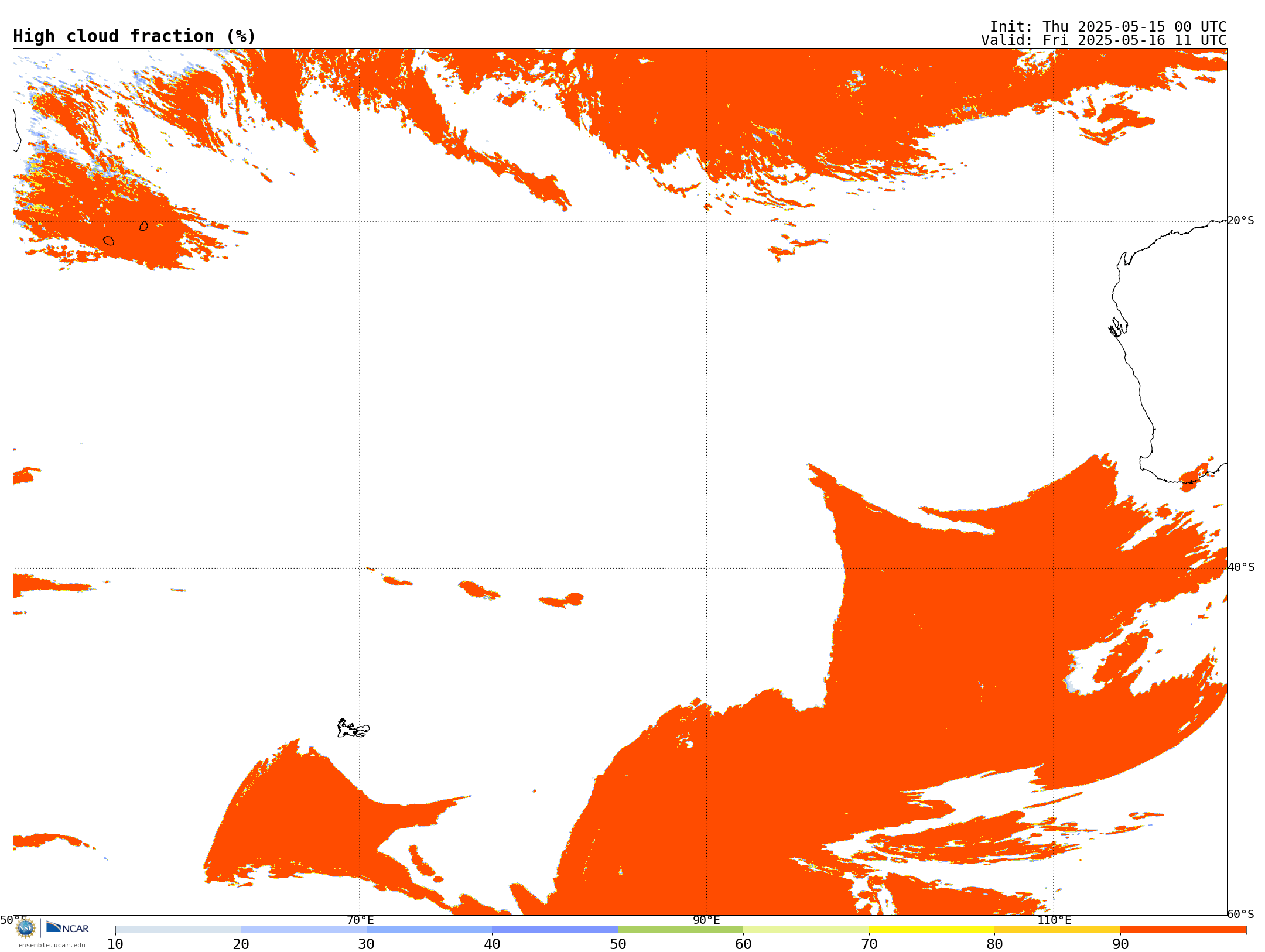The width and height of the screenshot is (1265, 952).
Task: Click colorbar tick label 80
Action: [994, 944]
